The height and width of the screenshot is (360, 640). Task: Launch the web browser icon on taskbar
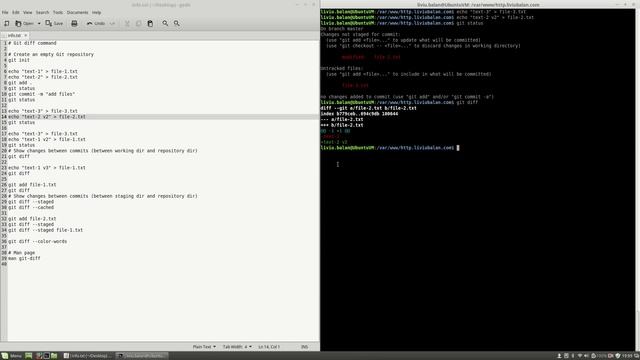tap(39, 356)
